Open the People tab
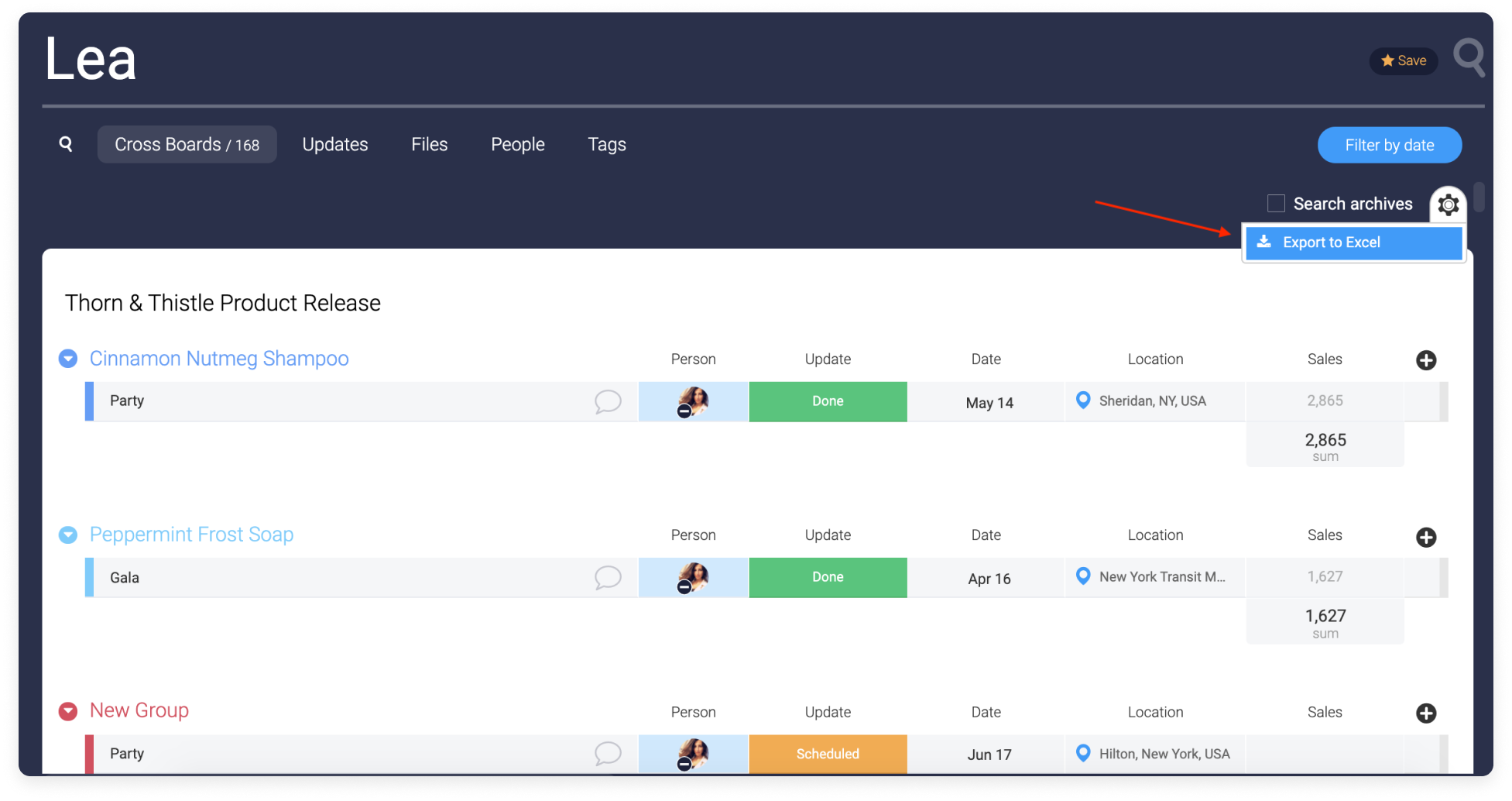Image resolution: width=1512 pixels, height=801 pixels. [517, 145]
